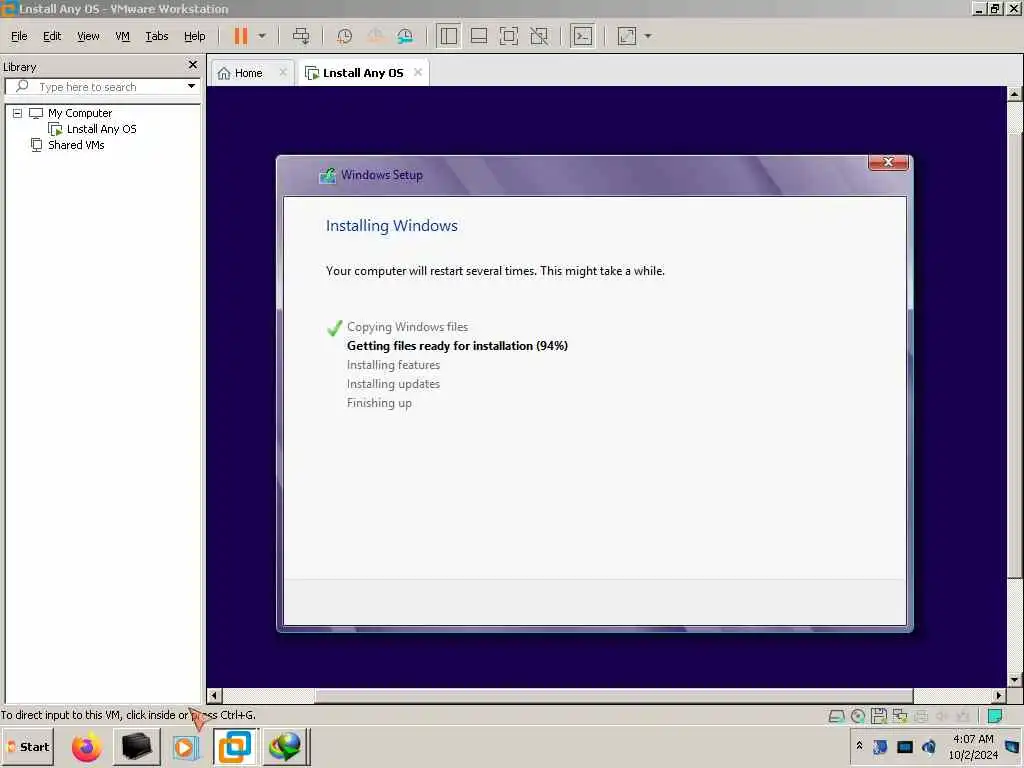Screen dimensions: 1024x768
Task: Click the greyed revert to snapshot icon
Action: click(x=375, y=36)
